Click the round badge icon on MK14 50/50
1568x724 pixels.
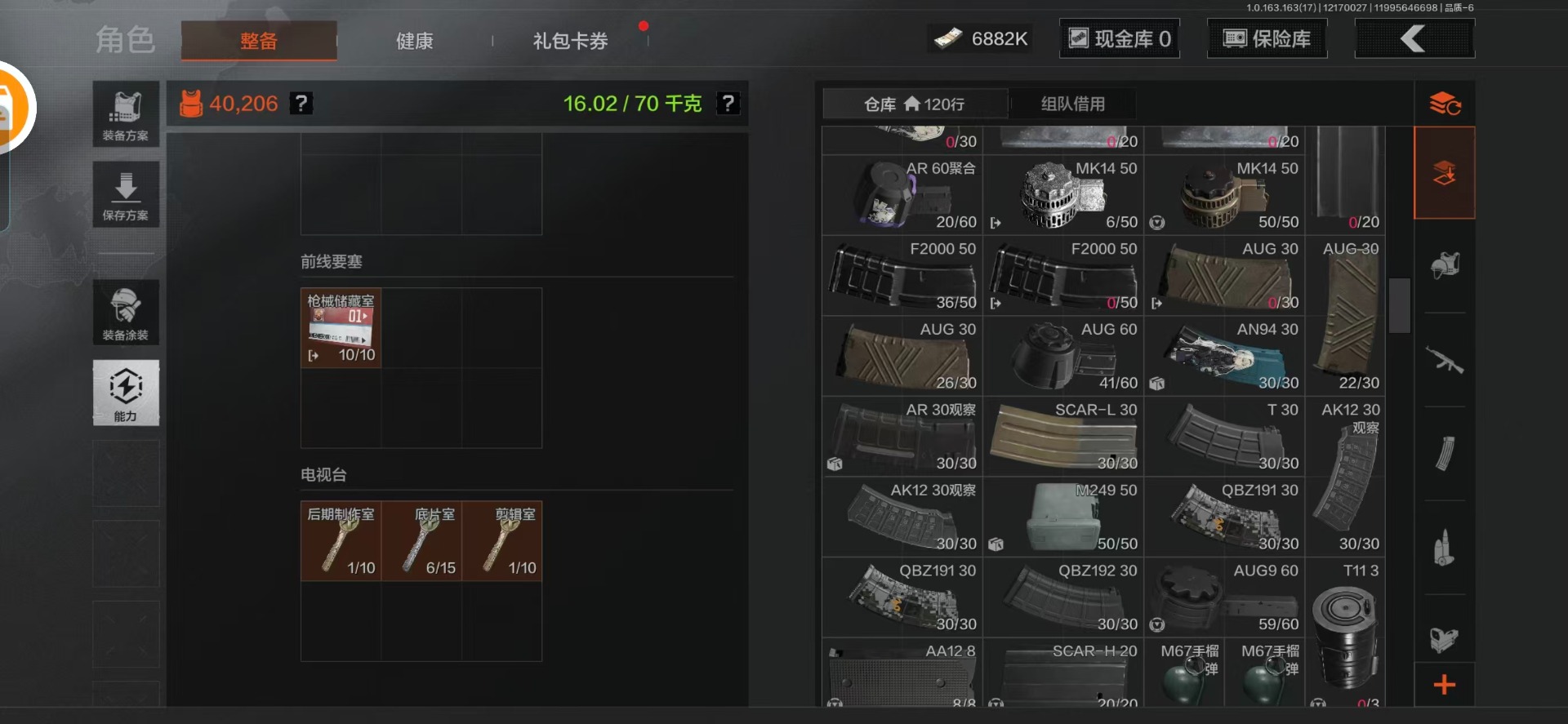(1156, 222)
